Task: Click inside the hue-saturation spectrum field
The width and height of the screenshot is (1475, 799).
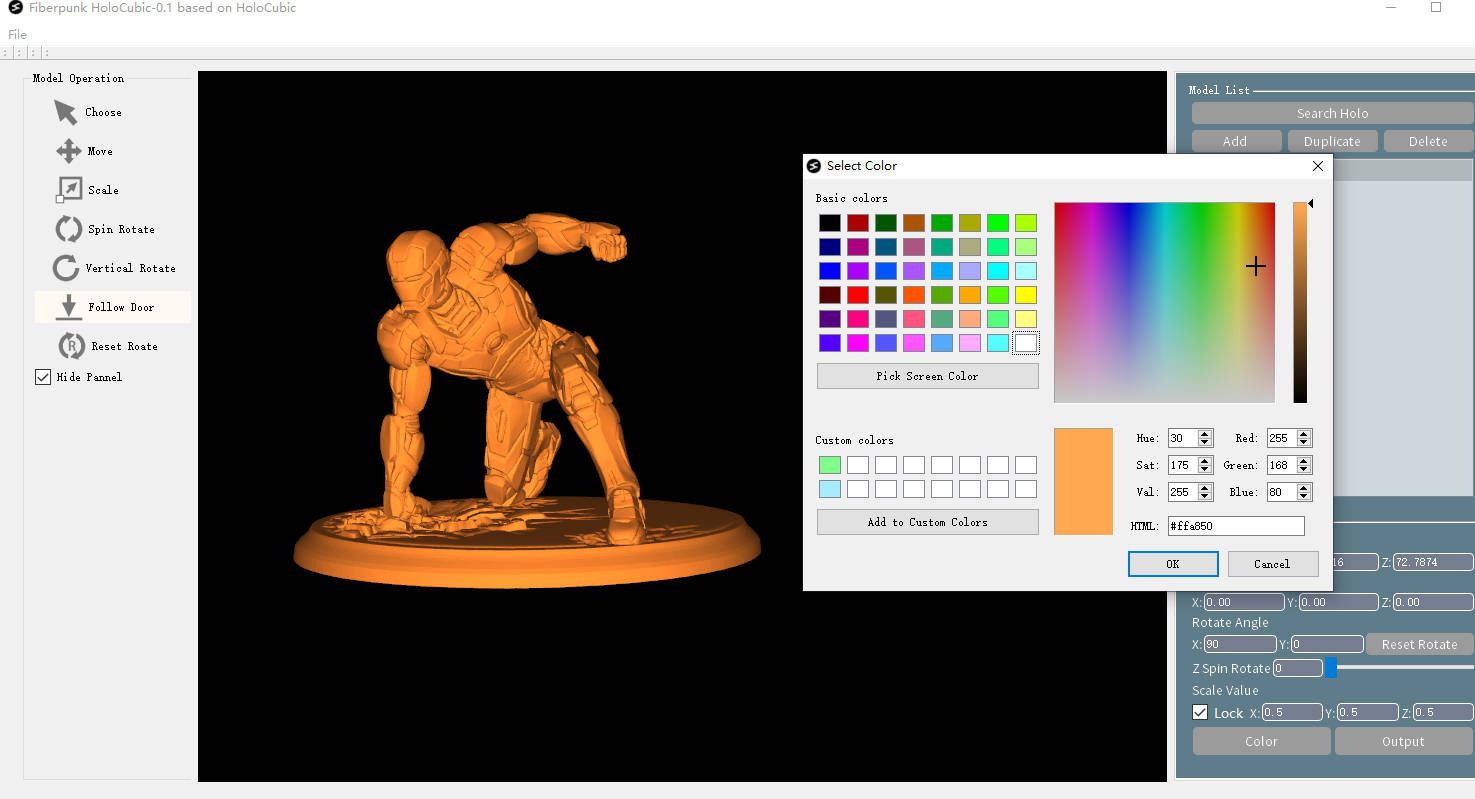Action: pyautogui.click(x=1165, y=302)
